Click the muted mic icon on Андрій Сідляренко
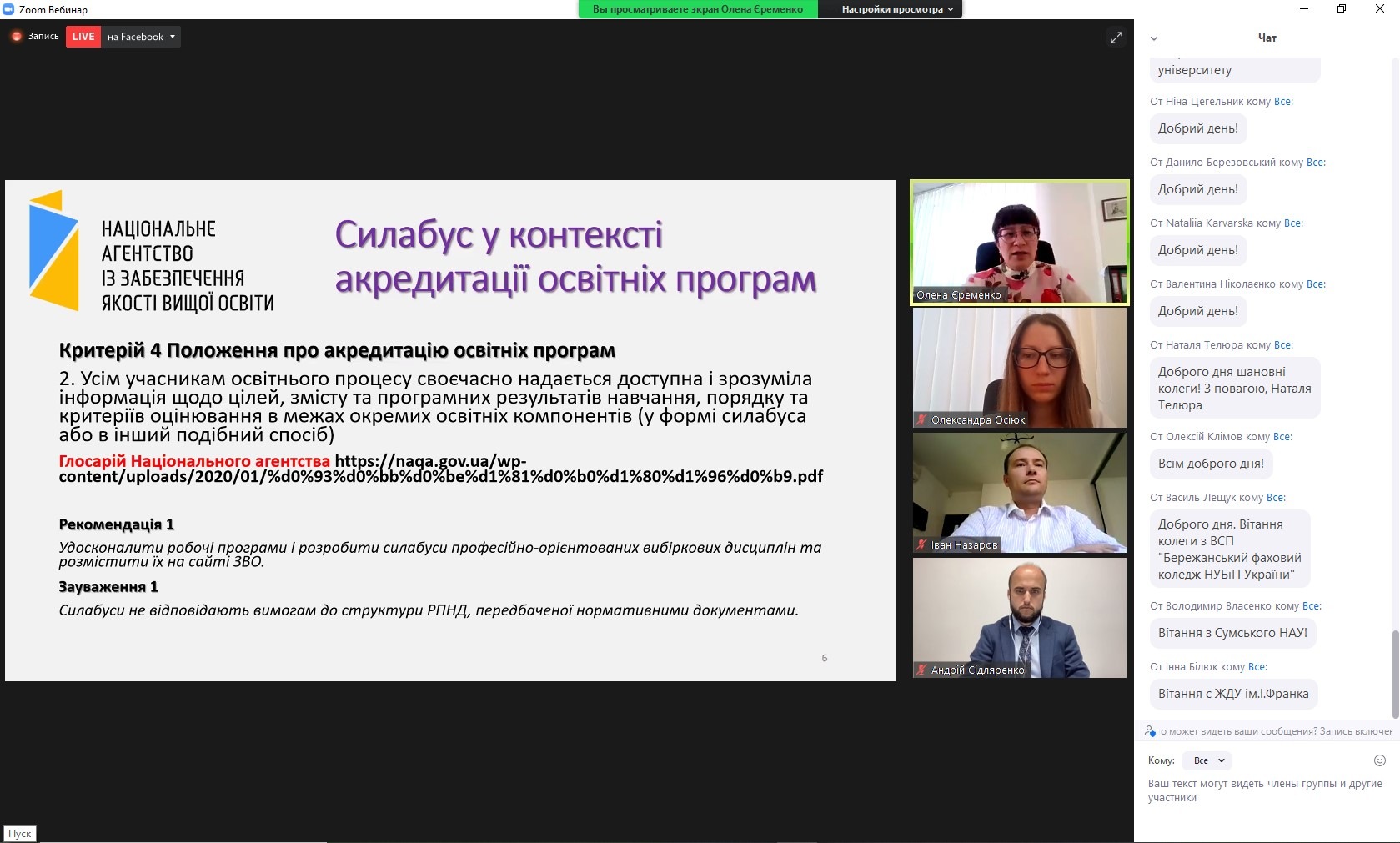Image resolution: width=1400 pixels, height=843 pixels. click(921, 670)
